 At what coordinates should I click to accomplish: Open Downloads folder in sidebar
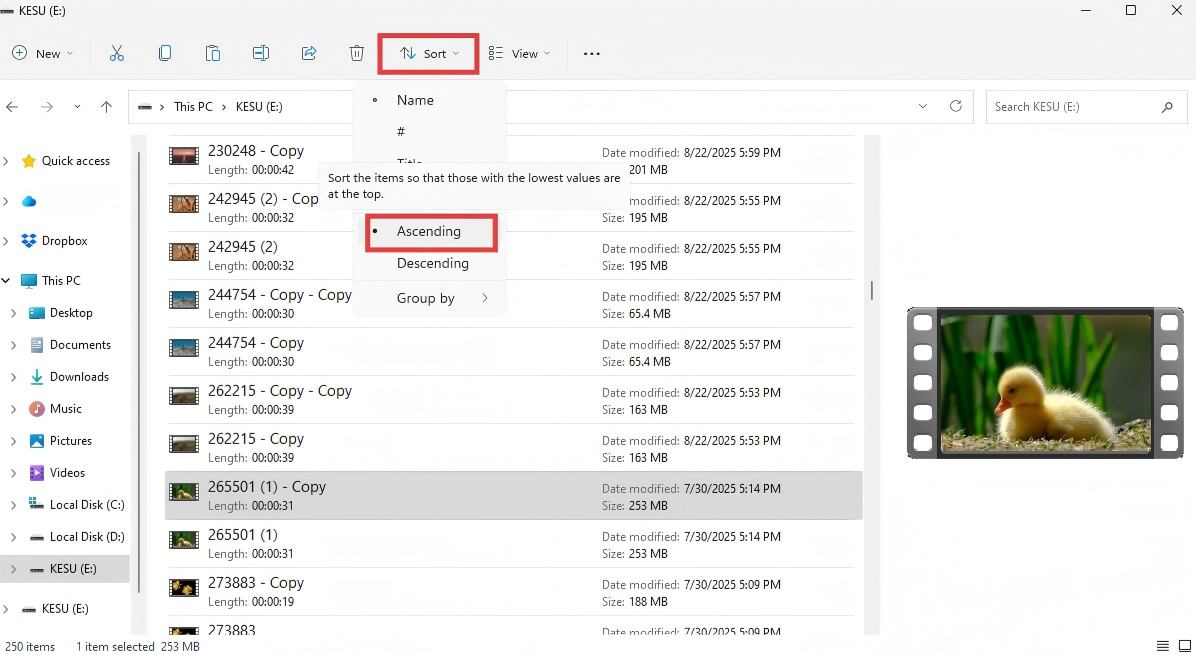(79, 377)
